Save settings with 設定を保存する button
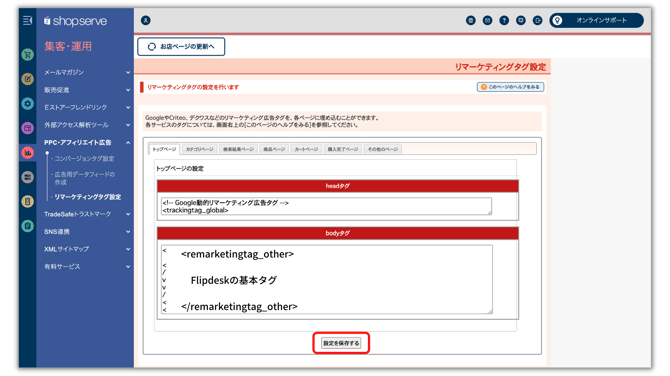 341,343
